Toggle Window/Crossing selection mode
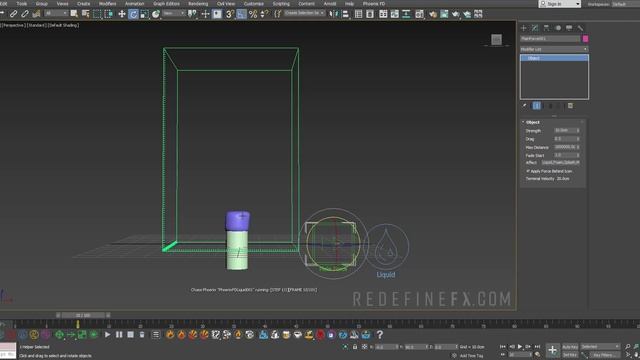640x360 pixels. (x=108, y=14)
